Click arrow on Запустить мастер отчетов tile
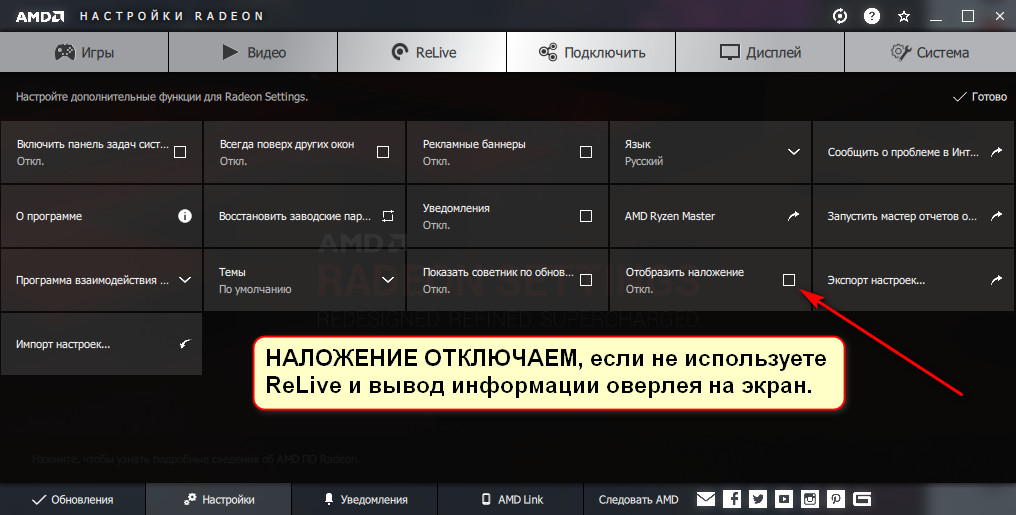This screenshot has height=515, width=1016. [x=996, y=216]
